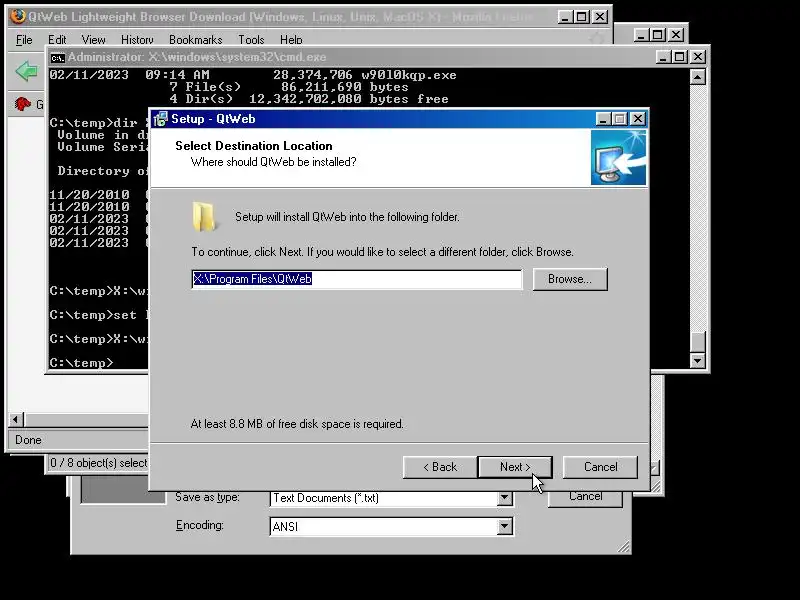Close the Firefox window
Viewport: 800px width, 600px height.
[601, 17]
